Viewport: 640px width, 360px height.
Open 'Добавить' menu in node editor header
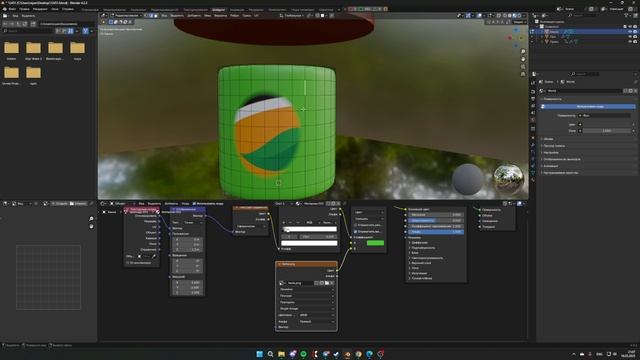[x=171, y=203]
